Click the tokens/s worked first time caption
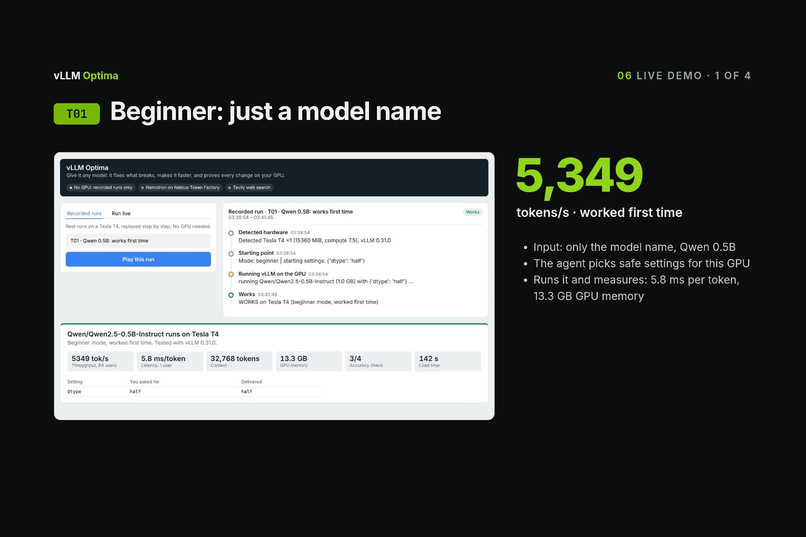Image resolution: width=806 pixels, height=537 pixels. (x=599, y=212)
